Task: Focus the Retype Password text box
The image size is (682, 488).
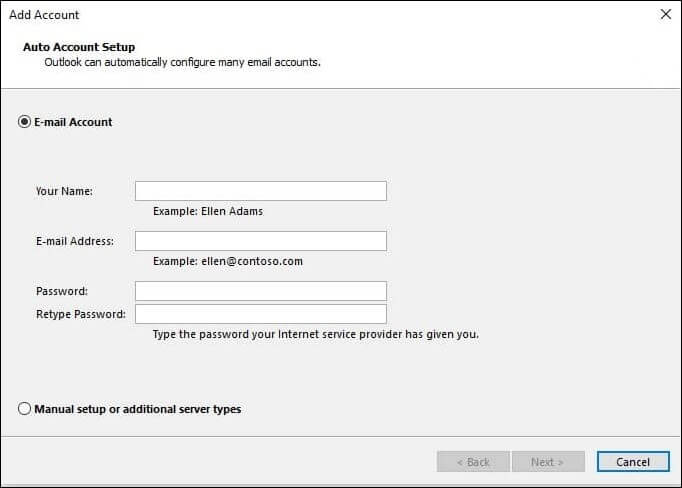Action: pos(261,314)
